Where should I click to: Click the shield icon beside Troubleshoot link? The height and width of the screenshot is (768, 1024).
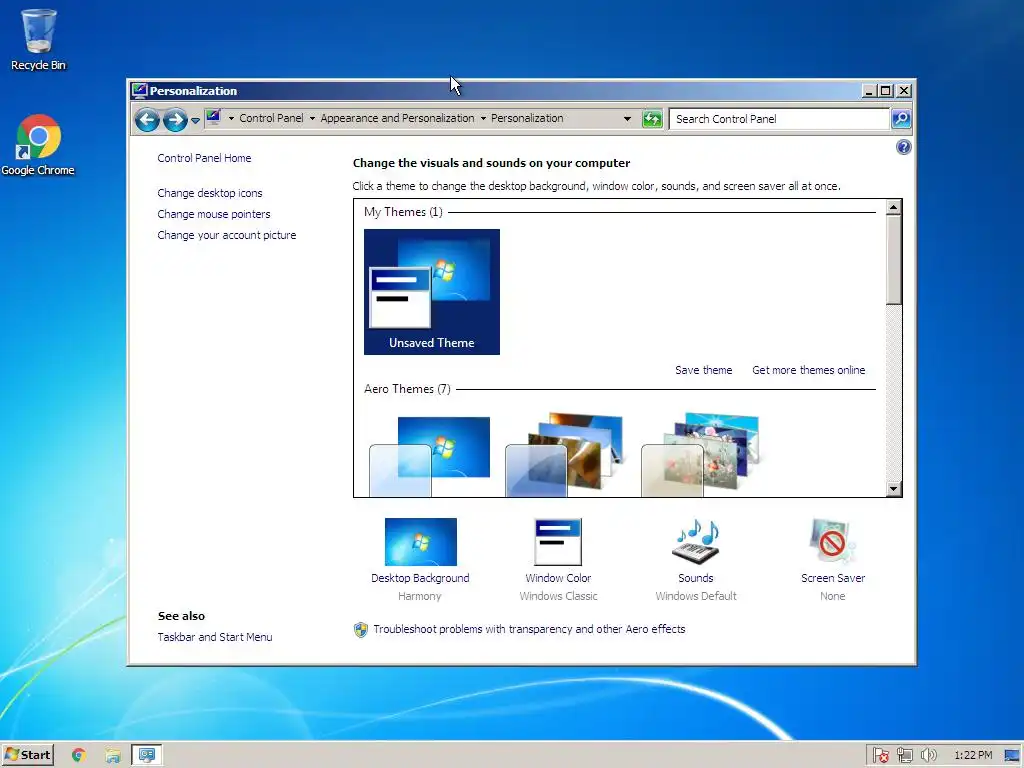[360, 630]
